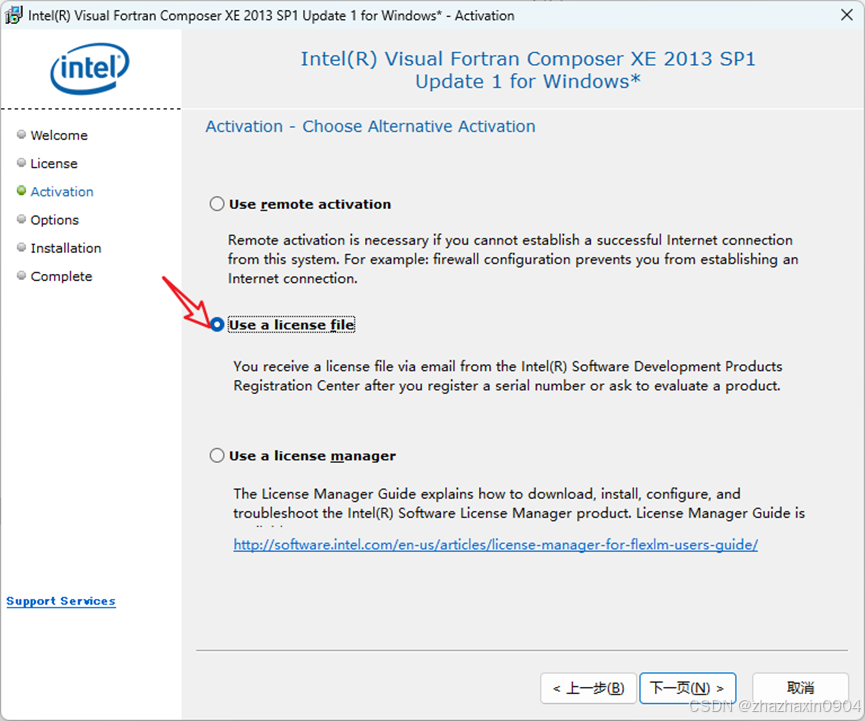Click green bullet beside Activation step
The height and width of the screenshot is (721, 865).
(22, 191)
